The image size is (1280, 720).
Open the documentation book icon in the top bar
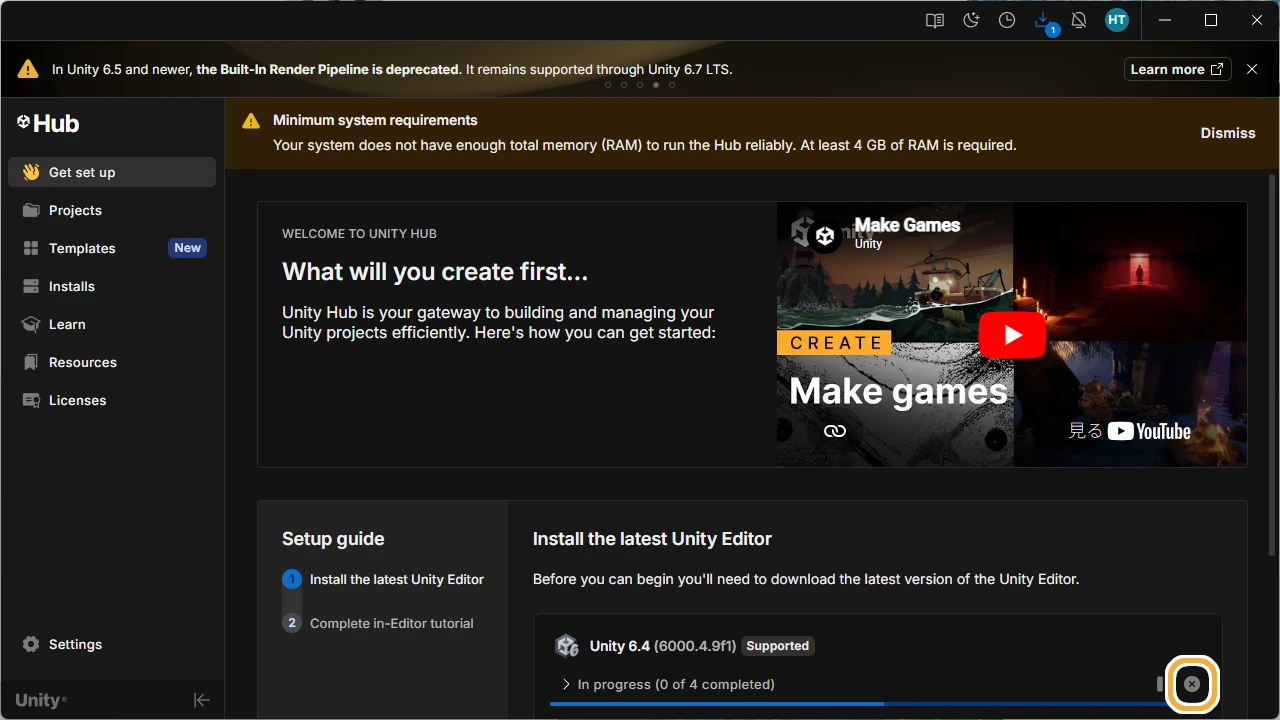pyautogui.click(x=935, y=20)
